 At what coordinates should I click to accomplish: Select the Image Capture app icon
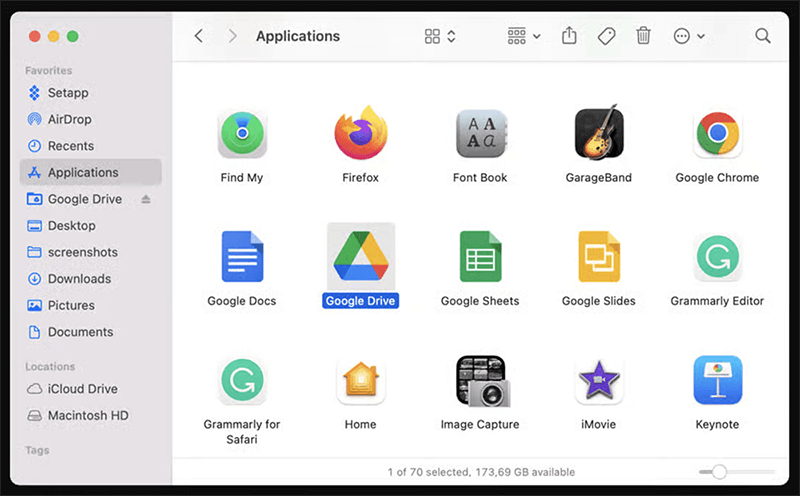point(482,381)
